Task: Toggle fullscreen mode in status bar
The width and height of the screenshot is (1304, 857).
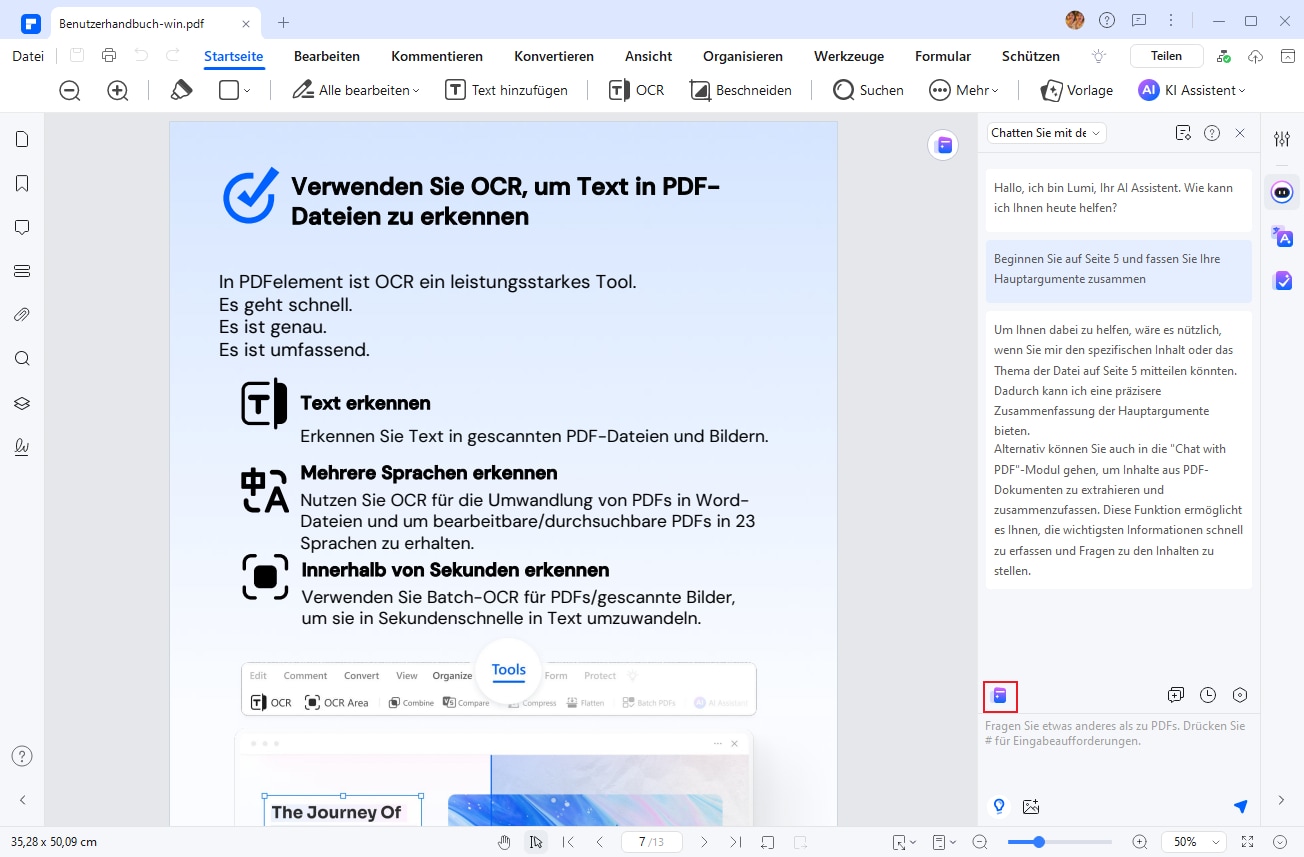Action: (1247, 842)
